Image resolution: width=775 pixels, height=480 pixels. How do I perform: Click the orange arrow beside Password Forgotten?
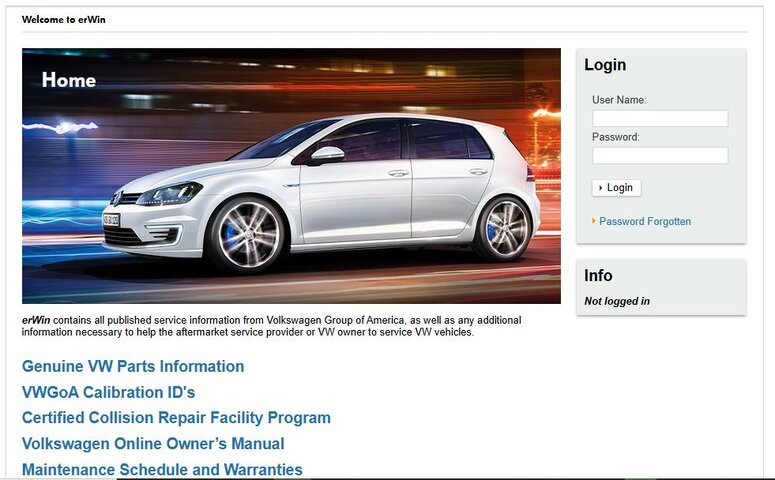coord(594,220)
